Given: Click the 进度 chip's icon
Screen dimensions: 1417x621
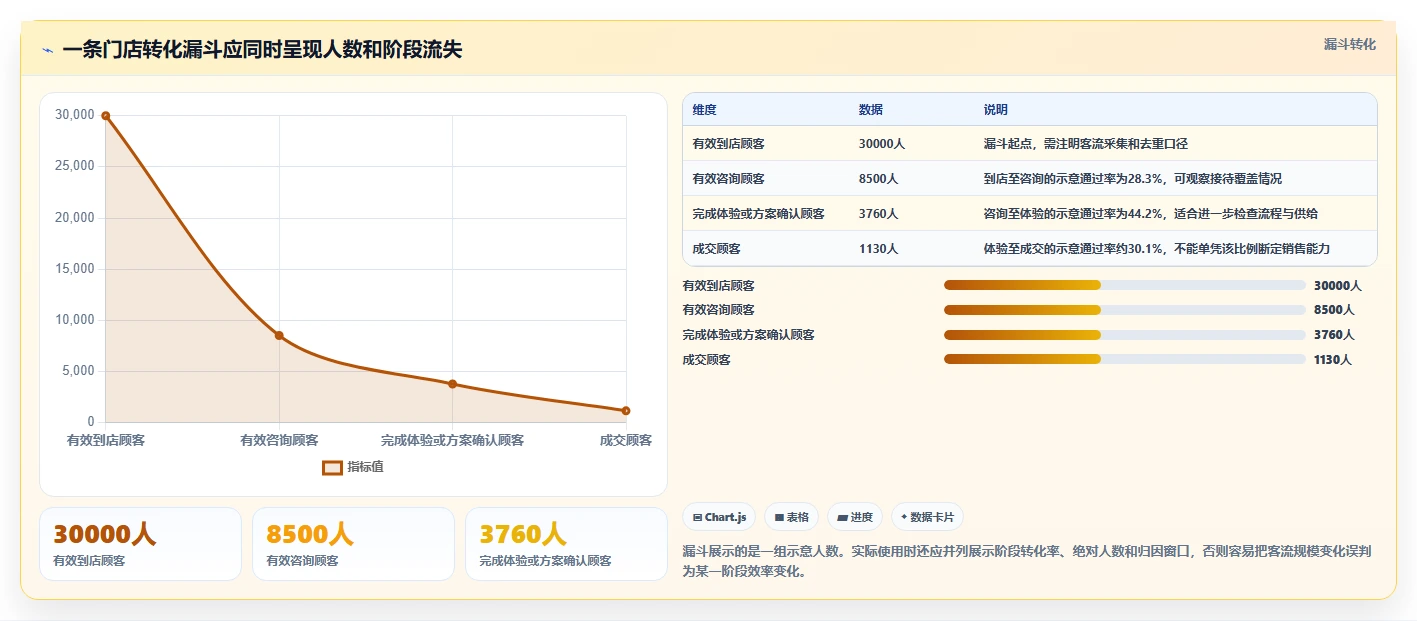Looking at the screenshot, I should (x=842, y=517).
